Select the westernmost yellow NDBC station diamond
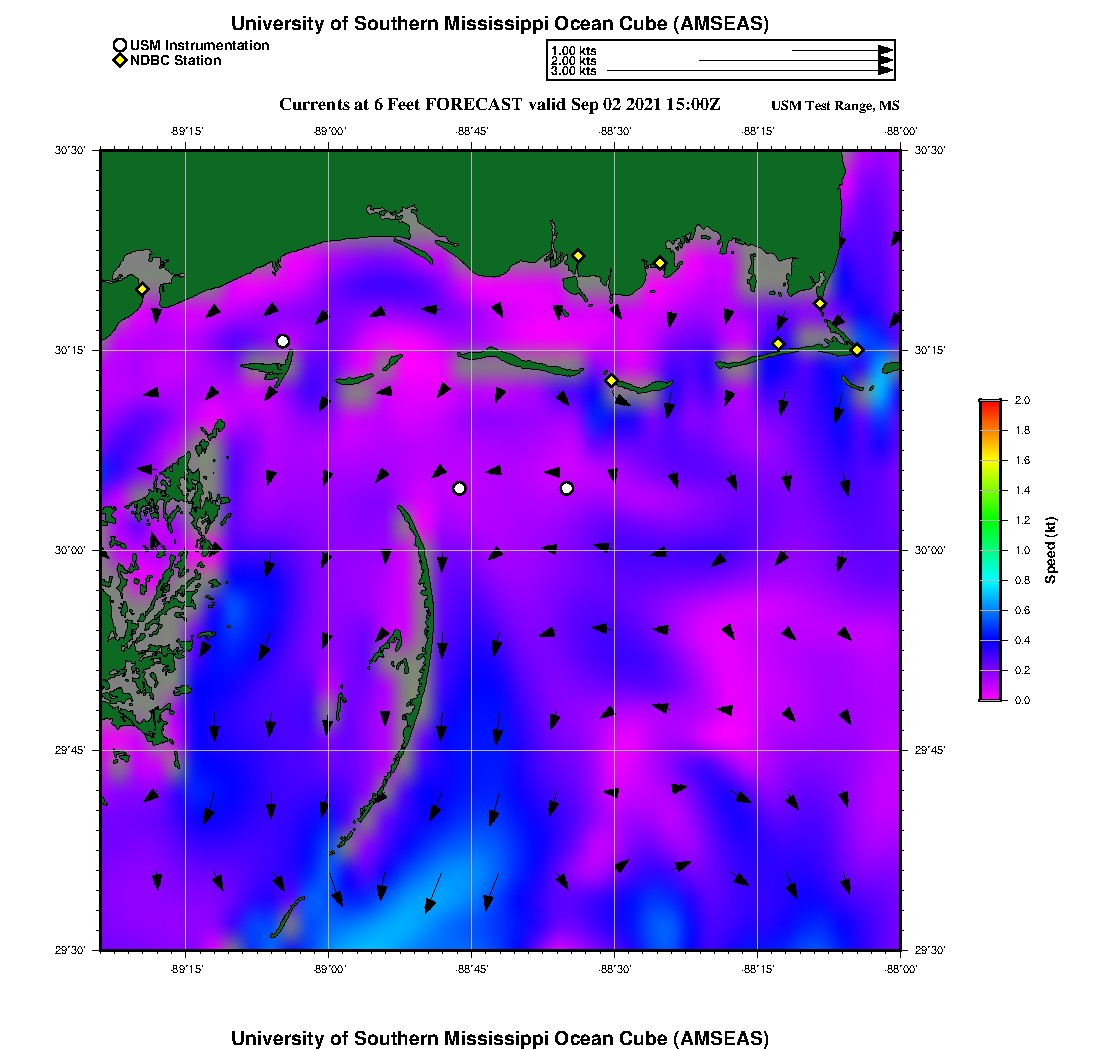Image resolution: width=1100 pixels, height=1050 pixels. click(x=143, y=289)
